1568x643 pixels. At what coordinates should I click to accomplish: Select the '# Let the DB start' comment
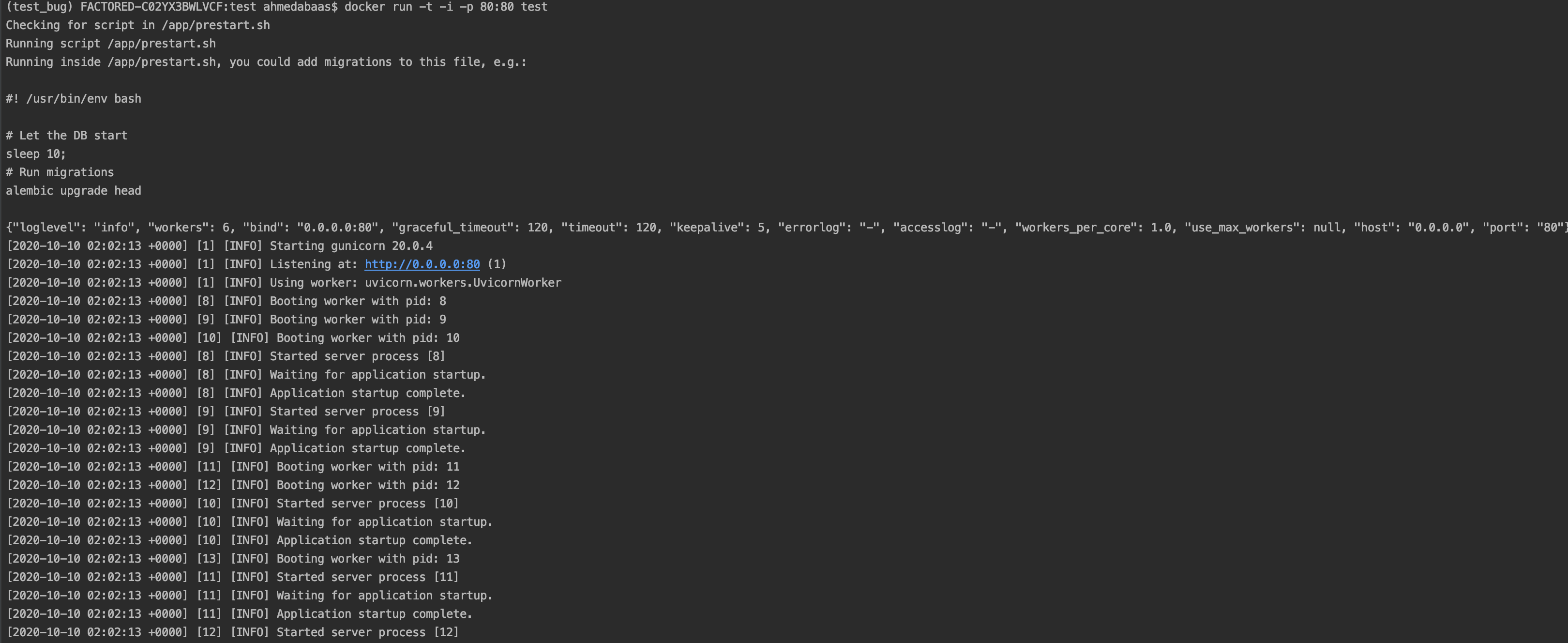coord(66,135)
